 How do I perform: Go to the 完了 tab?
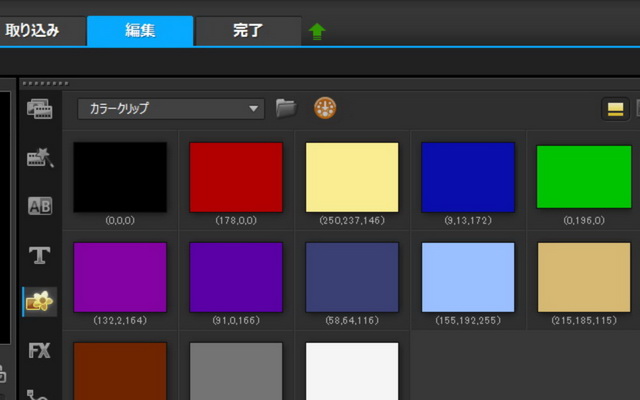[248, 31]
